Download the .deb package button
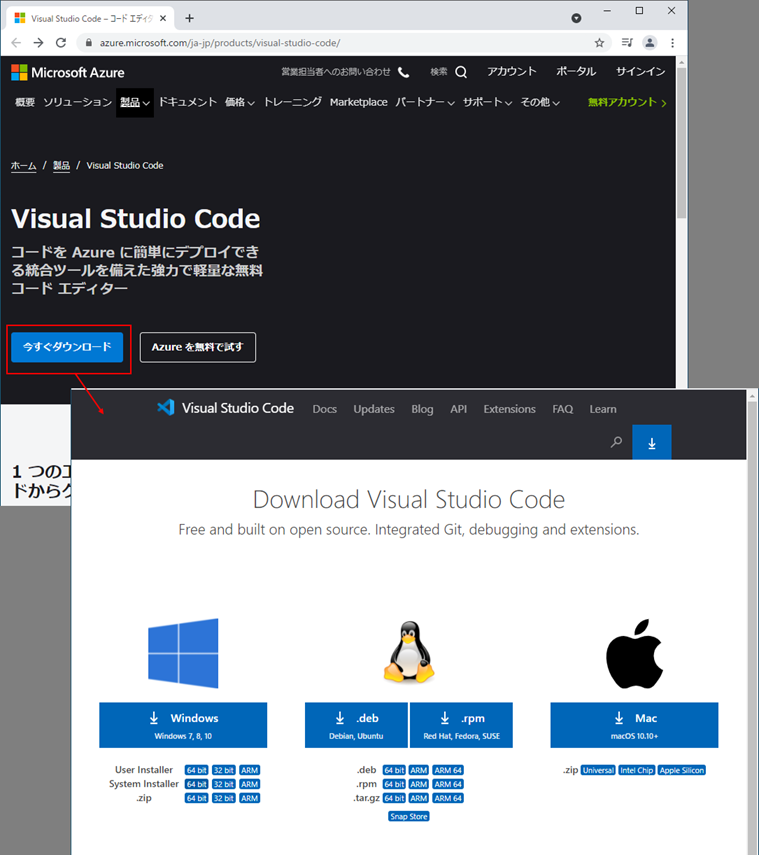759x855 pixels. coord(356,725)
